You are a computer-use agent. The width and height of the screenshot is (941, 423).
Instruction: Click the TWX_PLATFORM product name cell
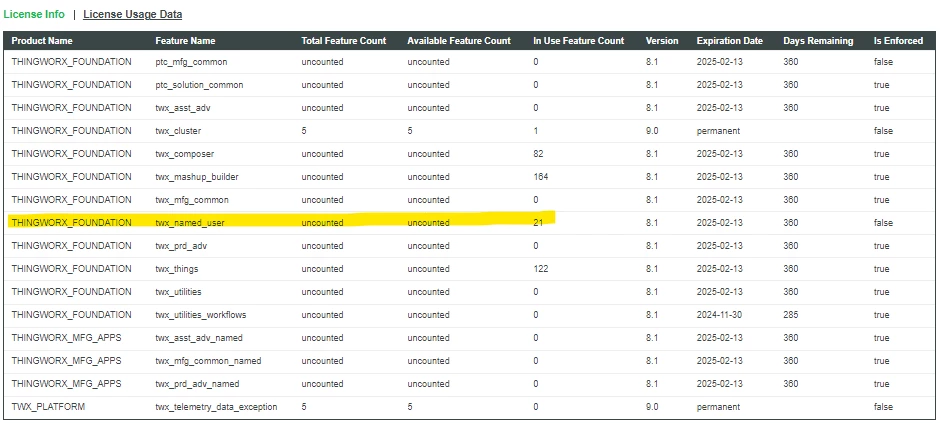pyautogui.click(x=48, y=407)
